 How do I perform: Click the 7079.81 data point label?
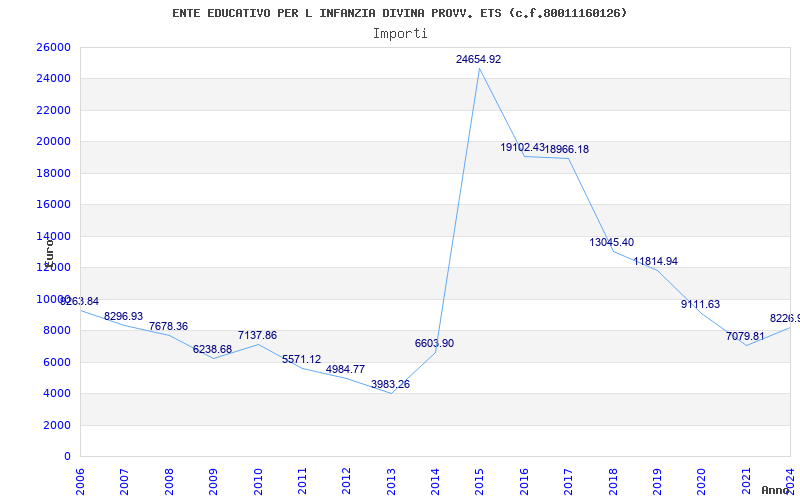click(745, 336)
